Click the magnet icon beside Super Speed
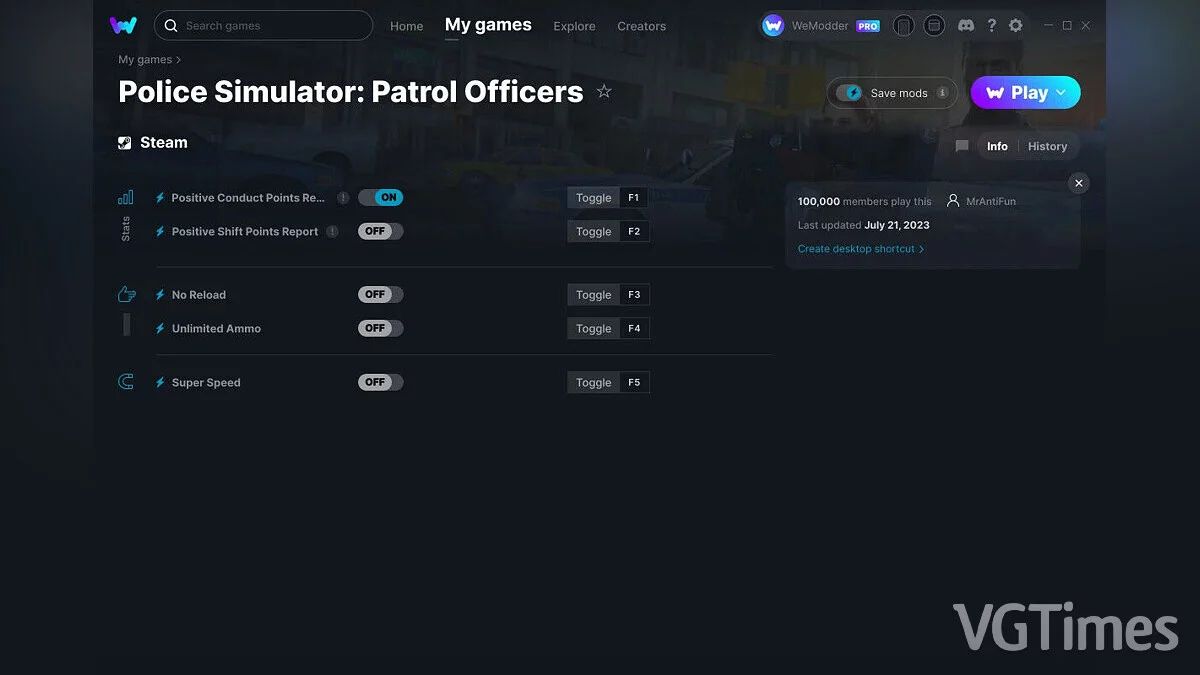Viewport: 1200px width, 675px height. pos(125,381)
